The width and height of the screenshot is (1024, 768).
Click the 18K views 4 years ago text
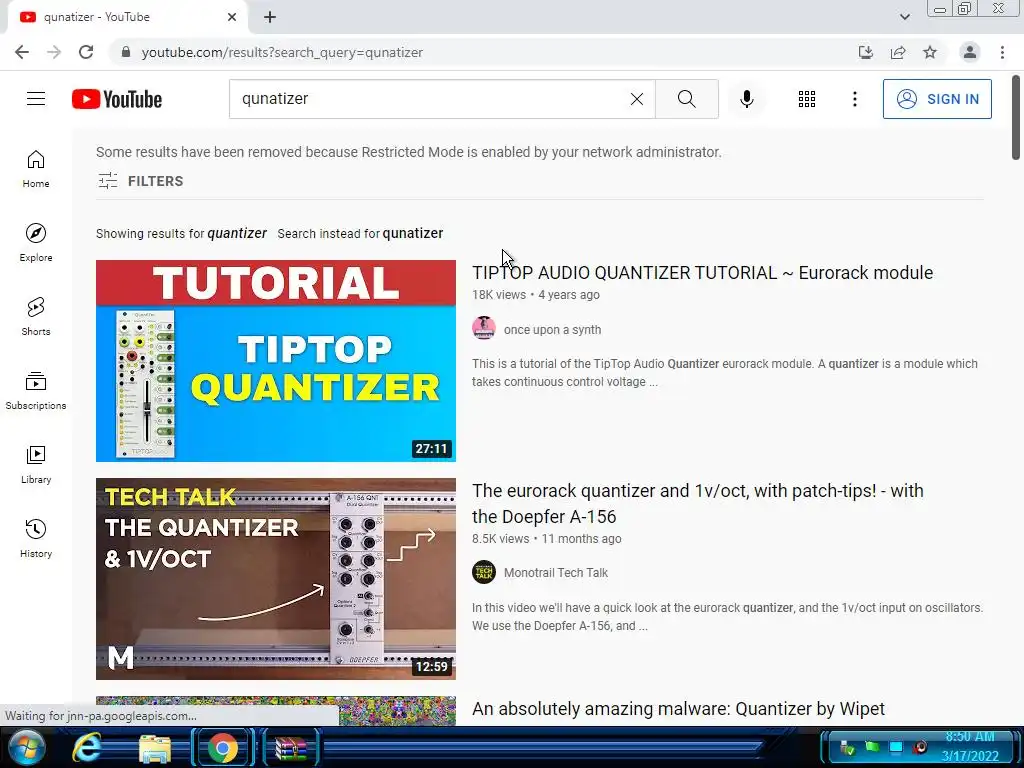(x=536, y=295)
